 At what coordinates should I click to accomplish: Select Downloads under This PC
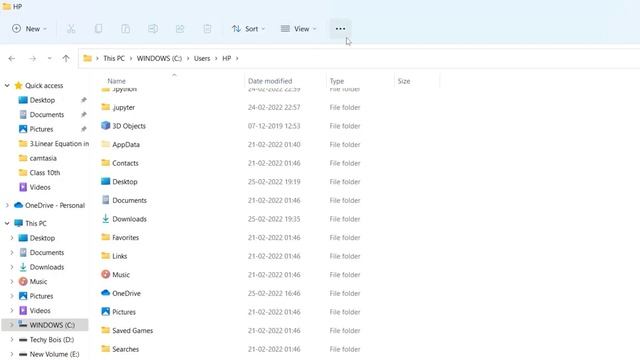coord(47,267)
